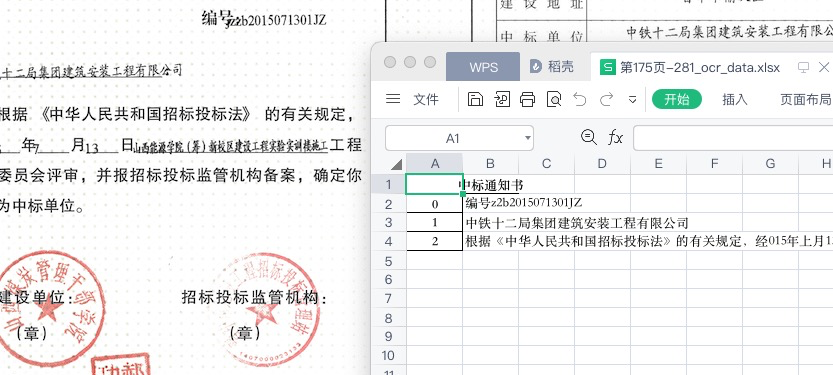833x375 pixels.
Task: Click the export/output-as icon in the quick toolbar
Action: tap(502, 99)
